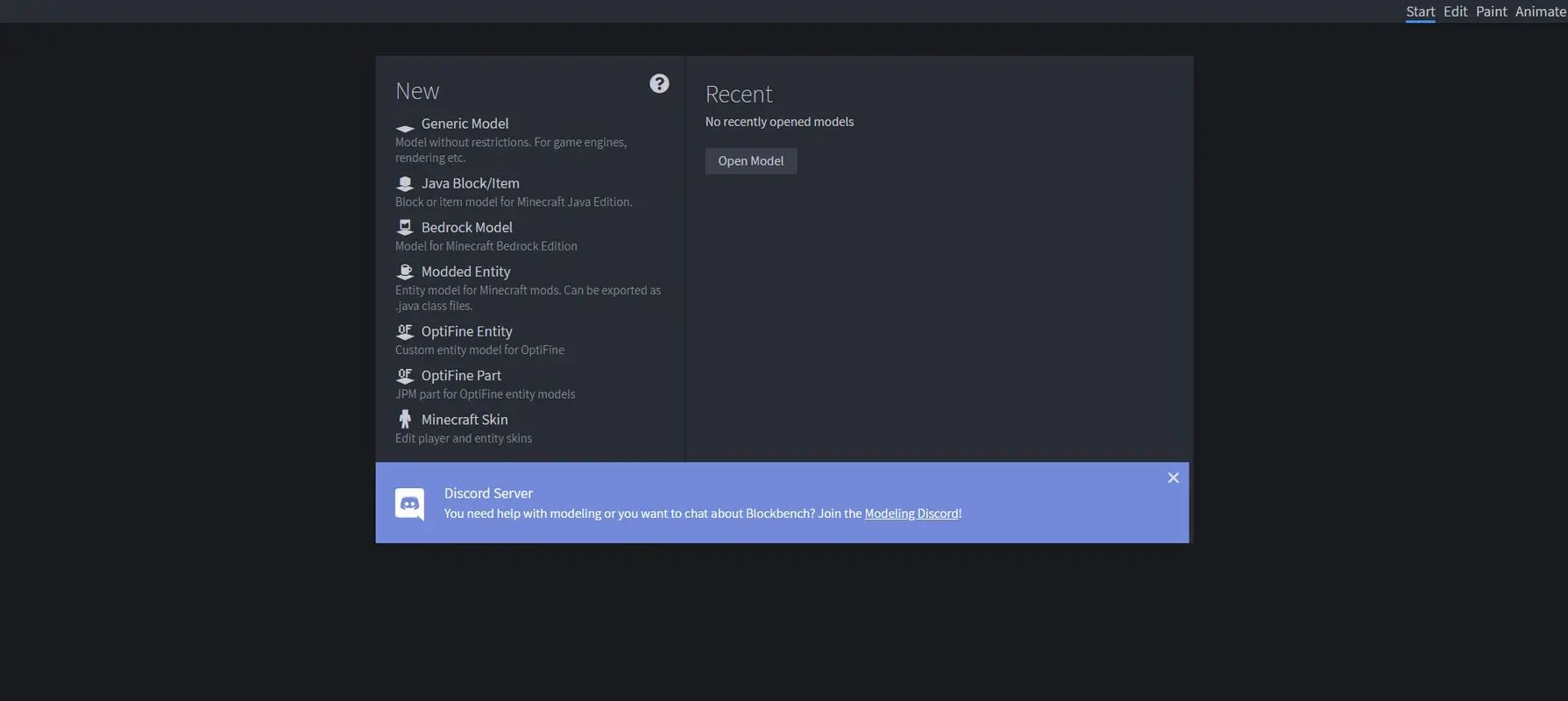Screen dimensions: 1568x701
Task: Click the OptiFine Part format icon
Action: pos(404,376)
